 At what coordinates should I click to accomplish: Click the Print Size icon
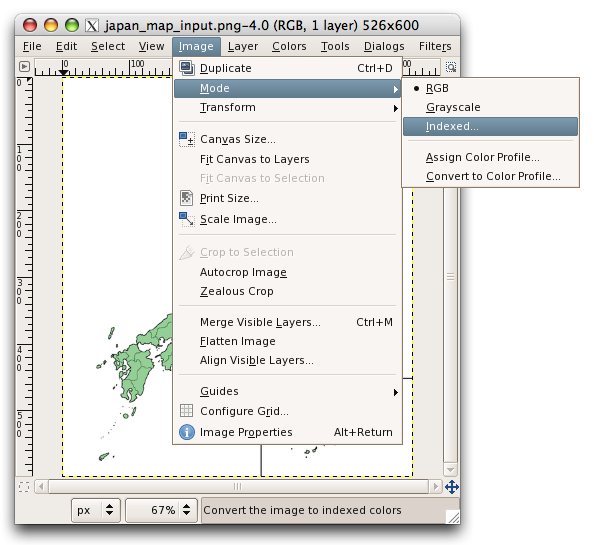[186, 198]
